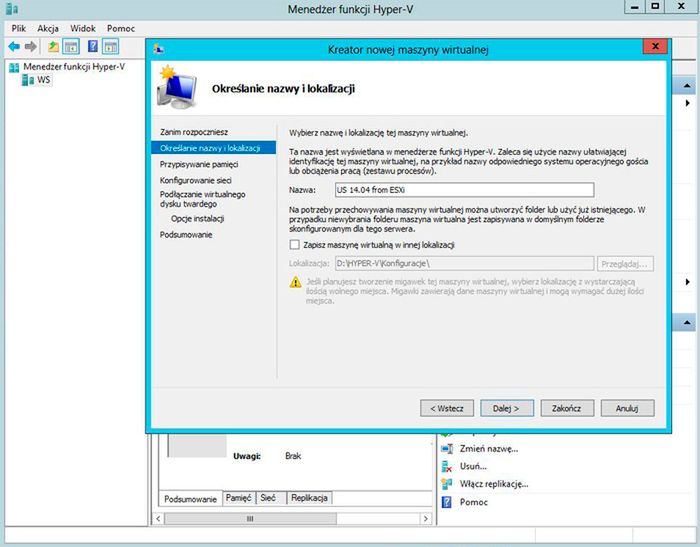This screenshot has height=547, width=700.
Task: Click the Pomoc help icon in Actions pane
Action: (x=447, y=502)
